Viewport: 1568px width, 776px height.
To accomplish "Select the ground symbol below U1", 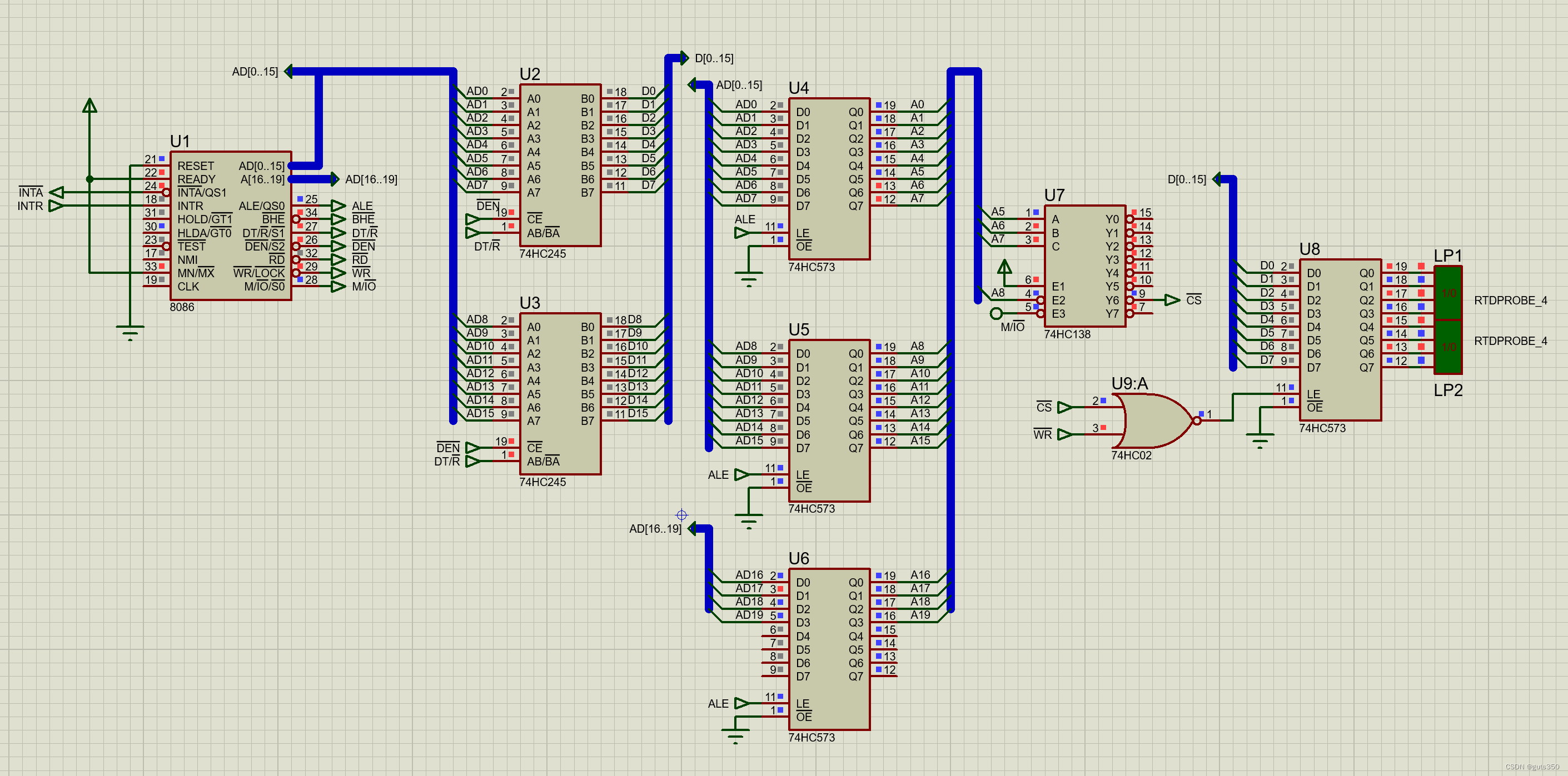I will pyautogui.click(x=130, y=332).
